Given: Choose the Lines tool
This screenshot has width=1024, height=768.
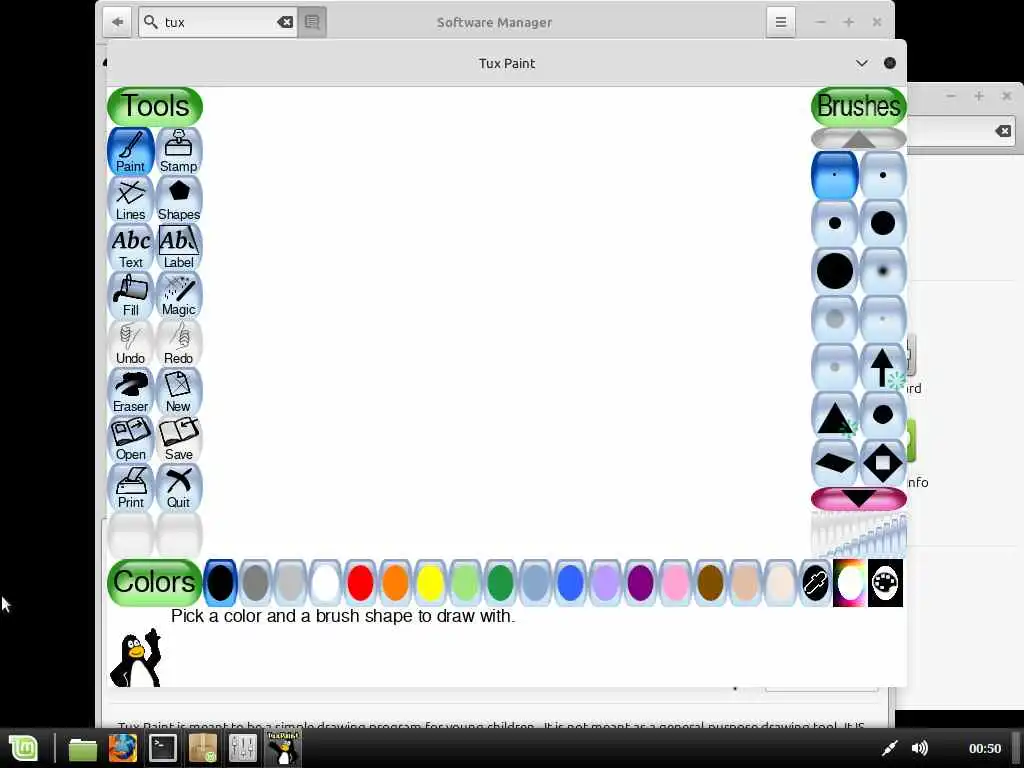Looking at the screenshot, I should pyautogui.click(x=131, y=200).
